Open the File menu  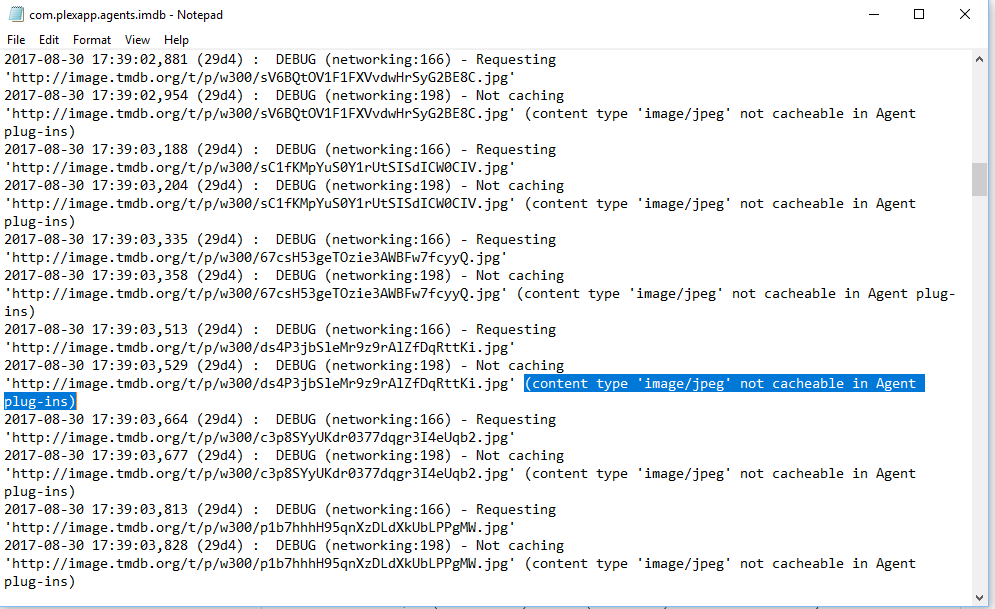(16, 40)
